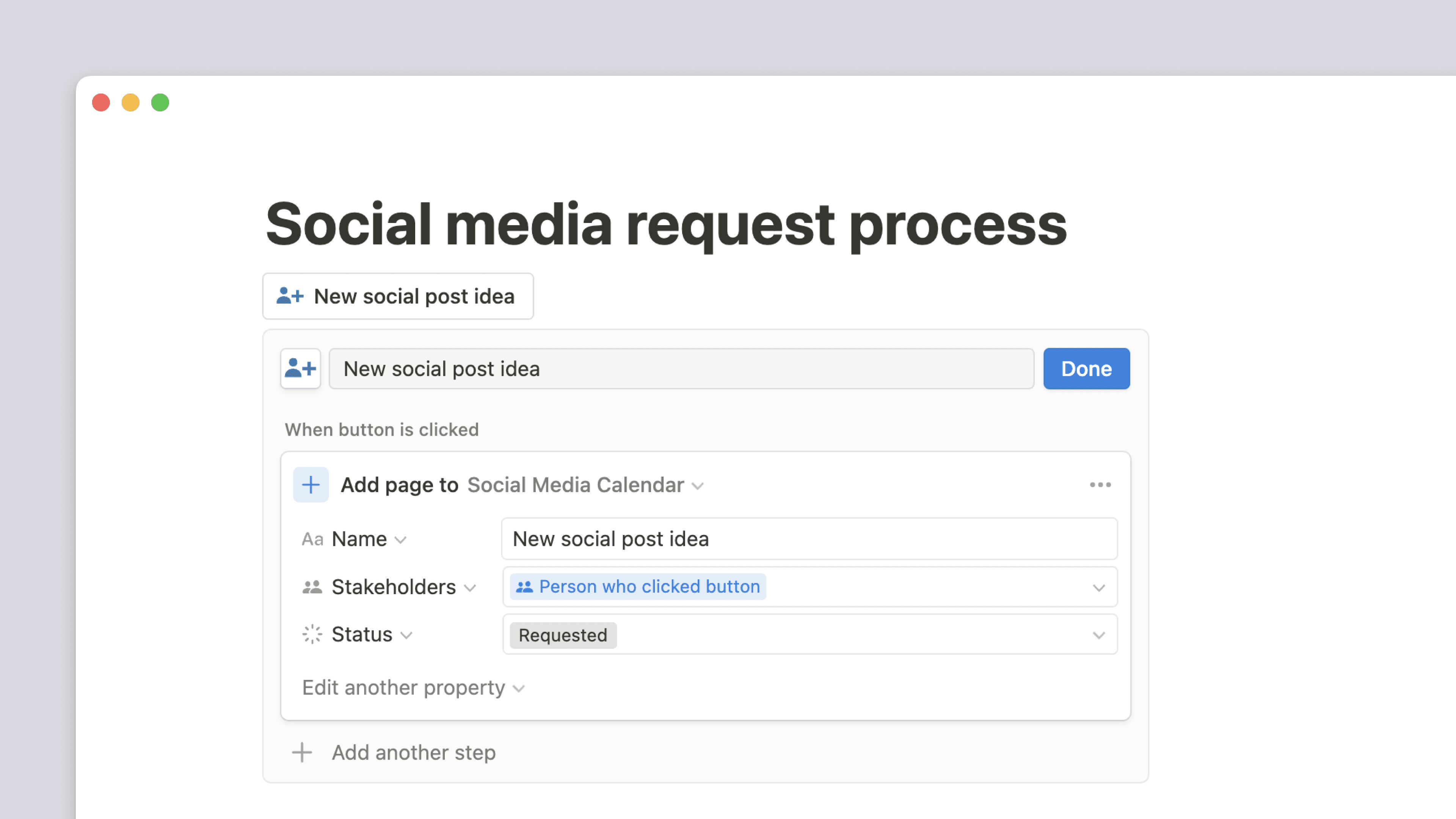Click Add another step

[x=413, y=752]
